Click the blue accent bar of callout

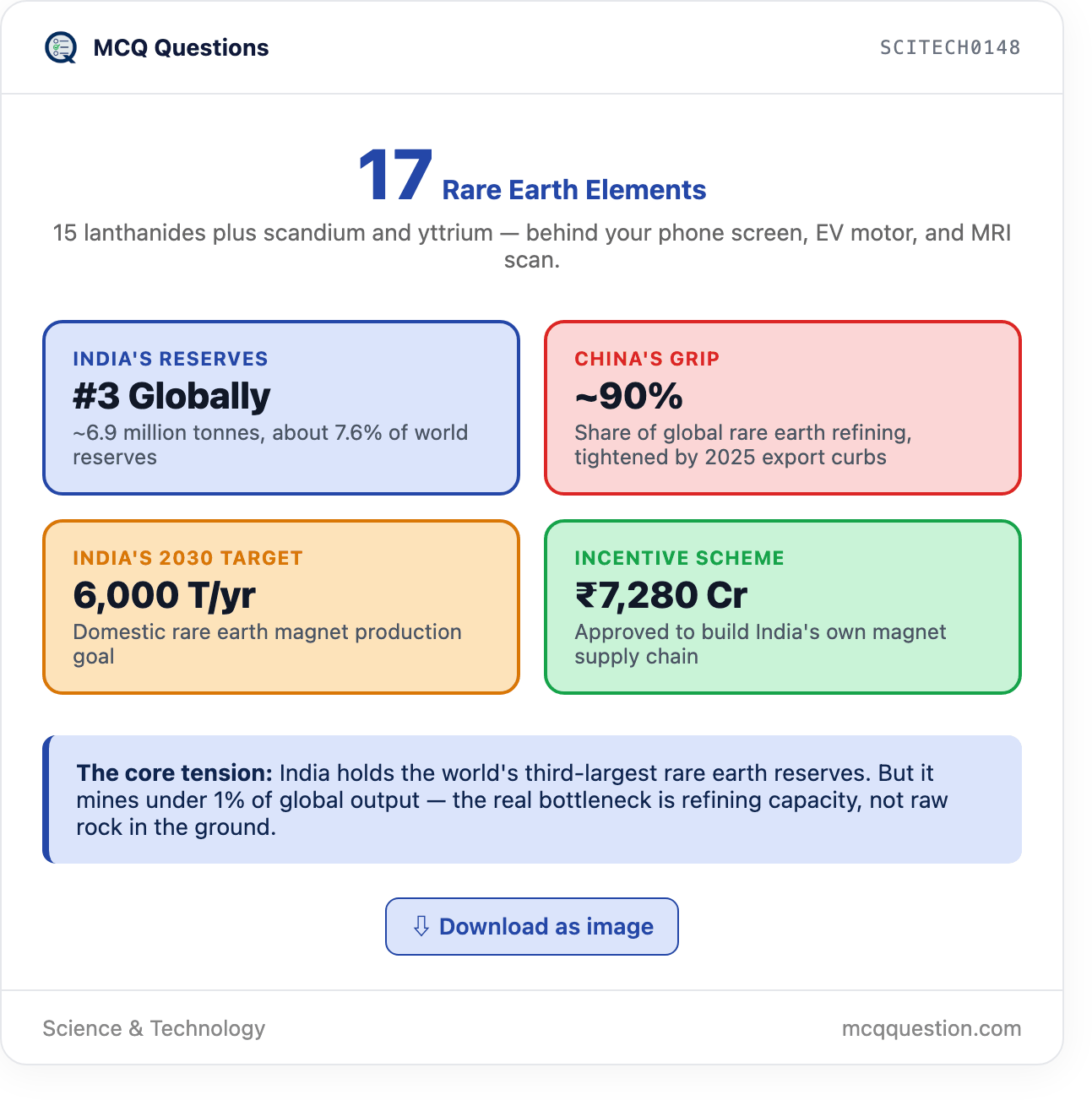point(46,799)
